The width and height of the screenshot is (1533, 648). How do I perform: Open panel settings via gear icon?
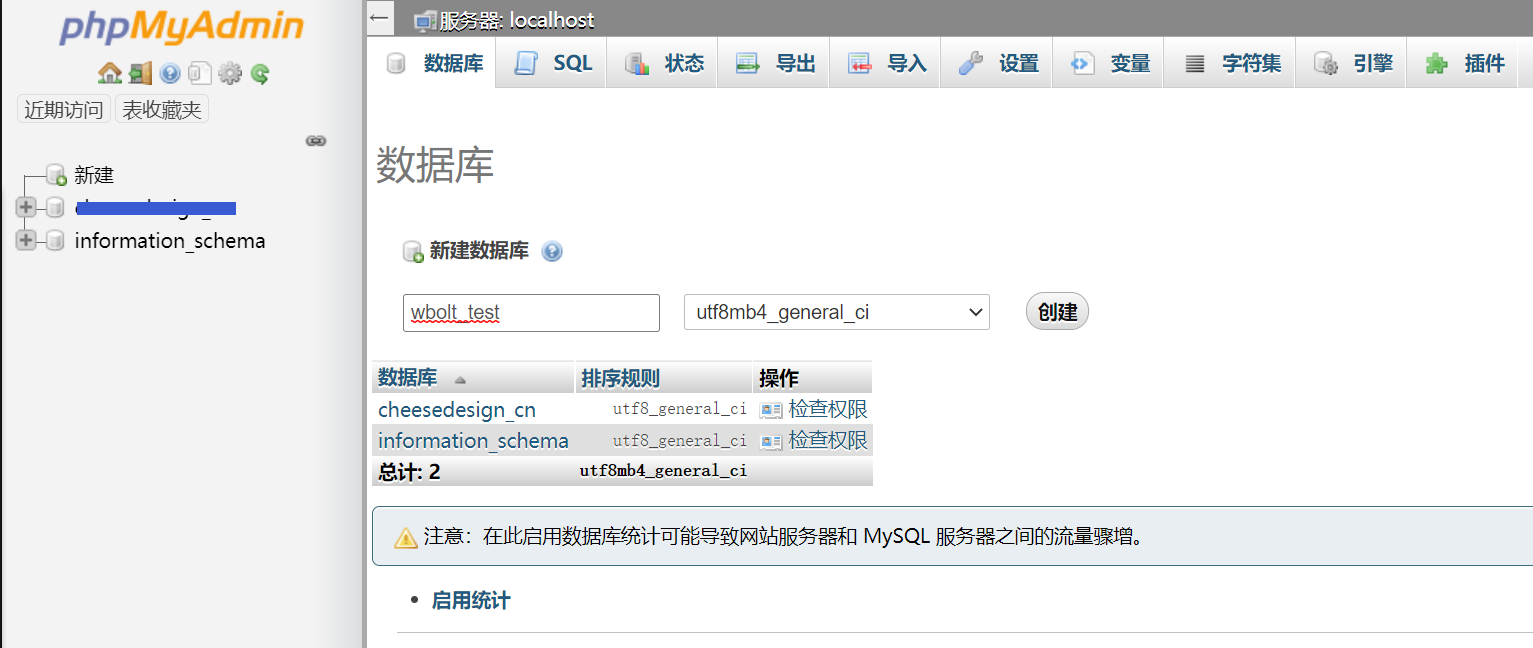pyautogui.click(x=230, y=72)
